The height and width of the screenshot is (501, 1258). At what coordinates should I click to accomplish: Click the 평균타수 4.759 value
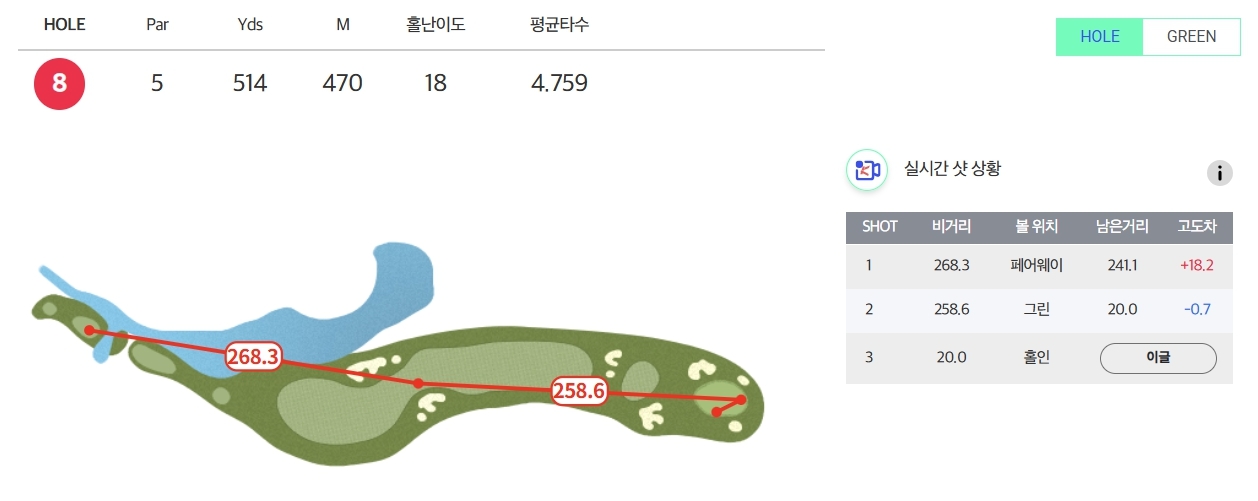559,83
